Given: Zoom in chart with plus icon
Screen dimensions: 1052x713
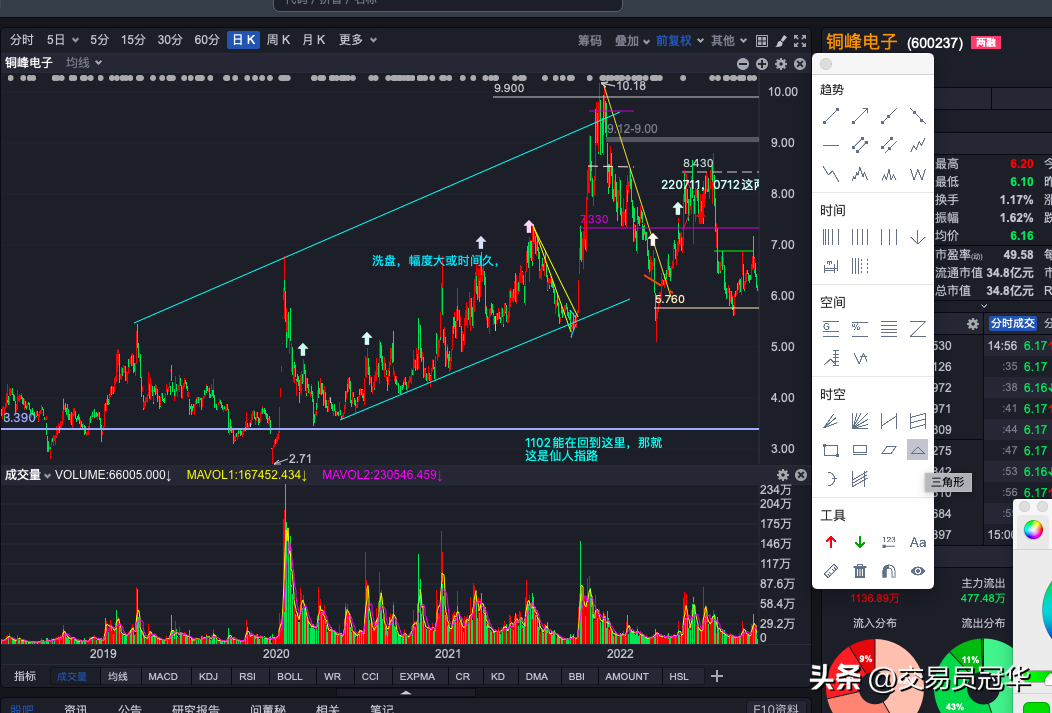Looking at the screenshot, I should click(761, 64).
